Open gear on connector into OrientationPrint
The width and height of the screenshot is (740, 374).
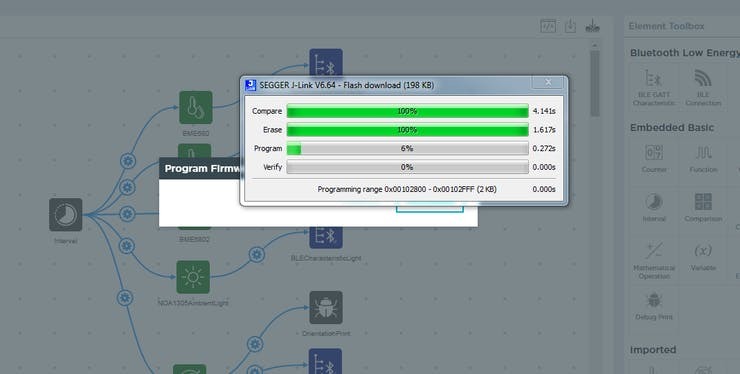point(255,344)
